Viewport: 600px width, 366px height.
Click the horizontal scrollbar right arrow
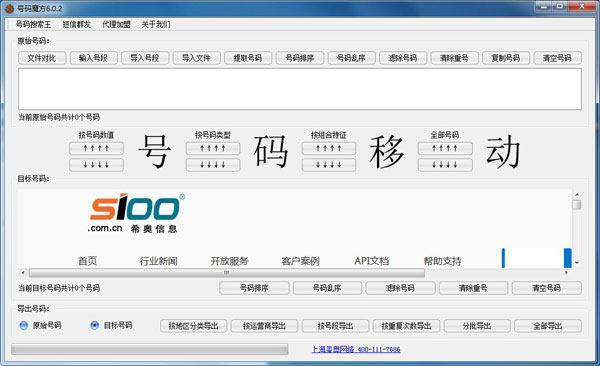(x=566, y=273)
